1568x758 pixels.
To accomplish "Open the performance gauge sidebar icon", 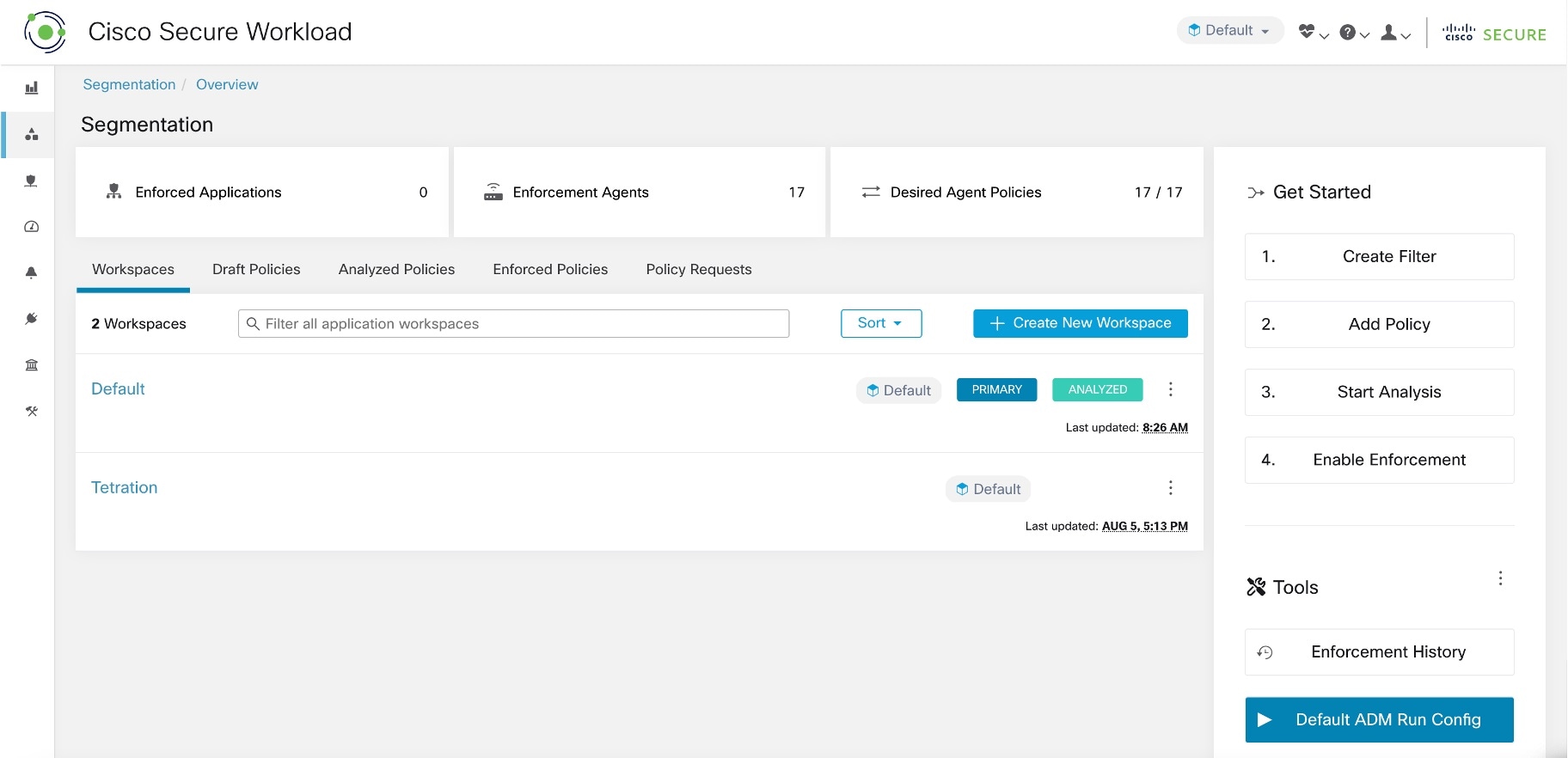I will pos(32,227).
